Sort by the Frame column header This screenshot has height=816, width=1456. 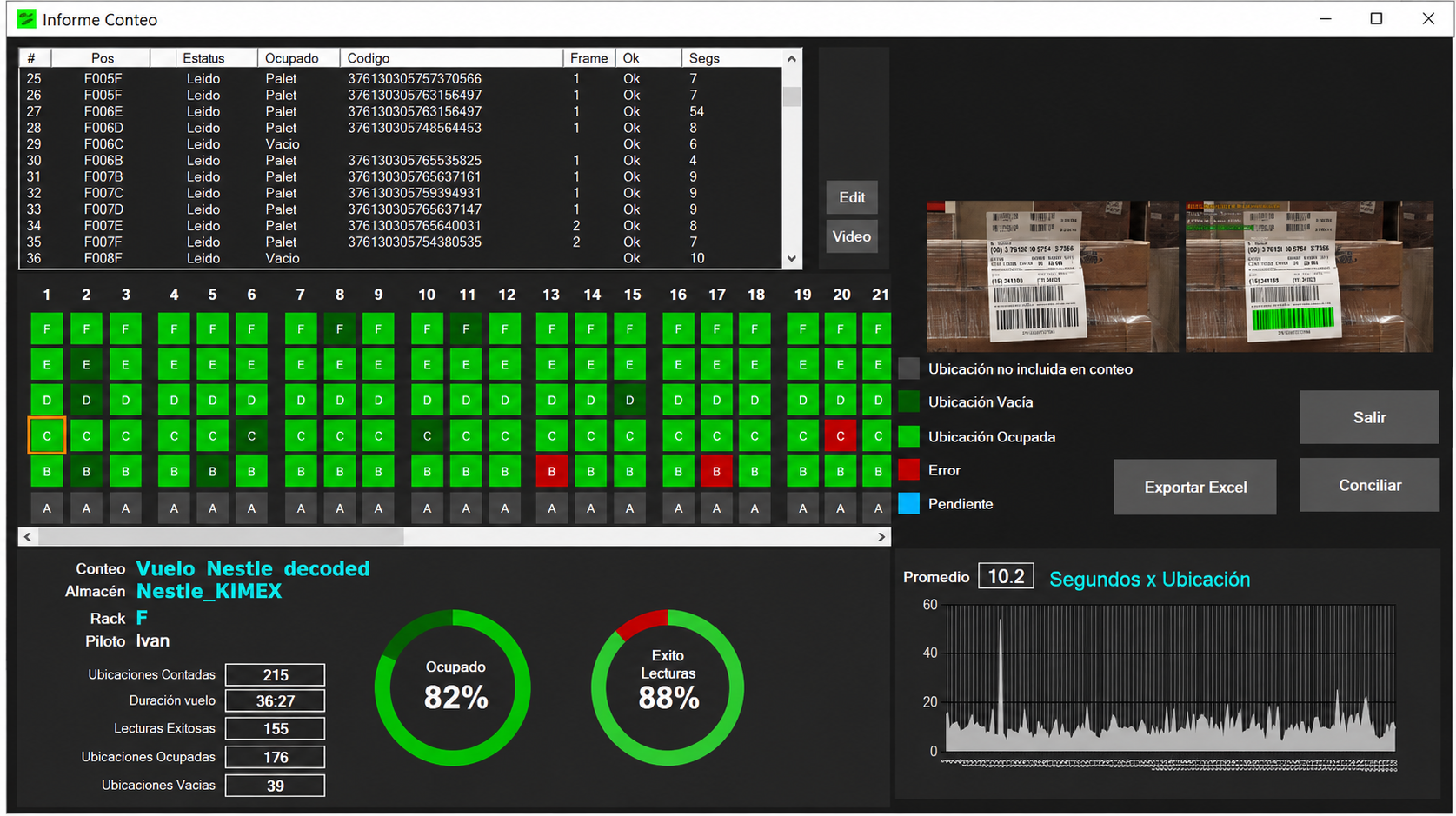pyautogui.click(x=589, y=58)
